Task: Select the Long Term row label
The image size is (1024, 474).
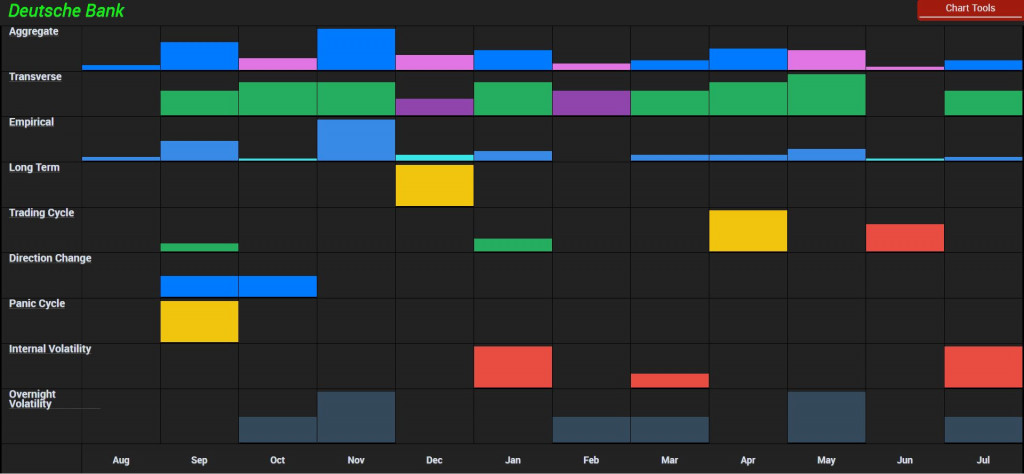Action: click(x=34, y=168)
